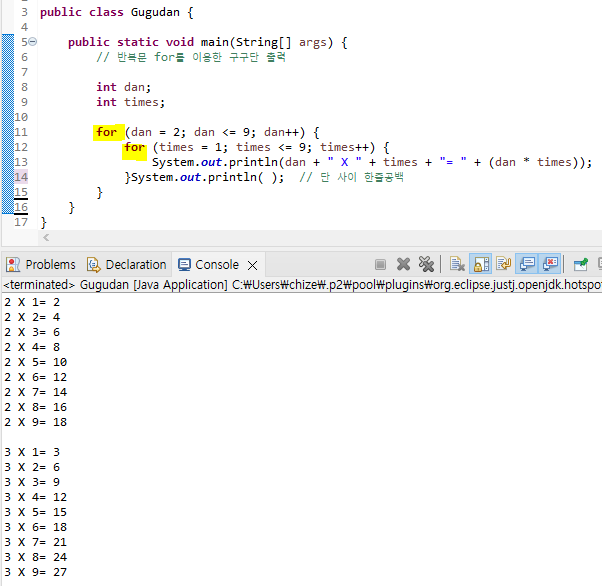This screenshot has height=586, width=602.
Task: Toggle show console on standard error change
Action: pyautogui.click(x=550, y=265)
